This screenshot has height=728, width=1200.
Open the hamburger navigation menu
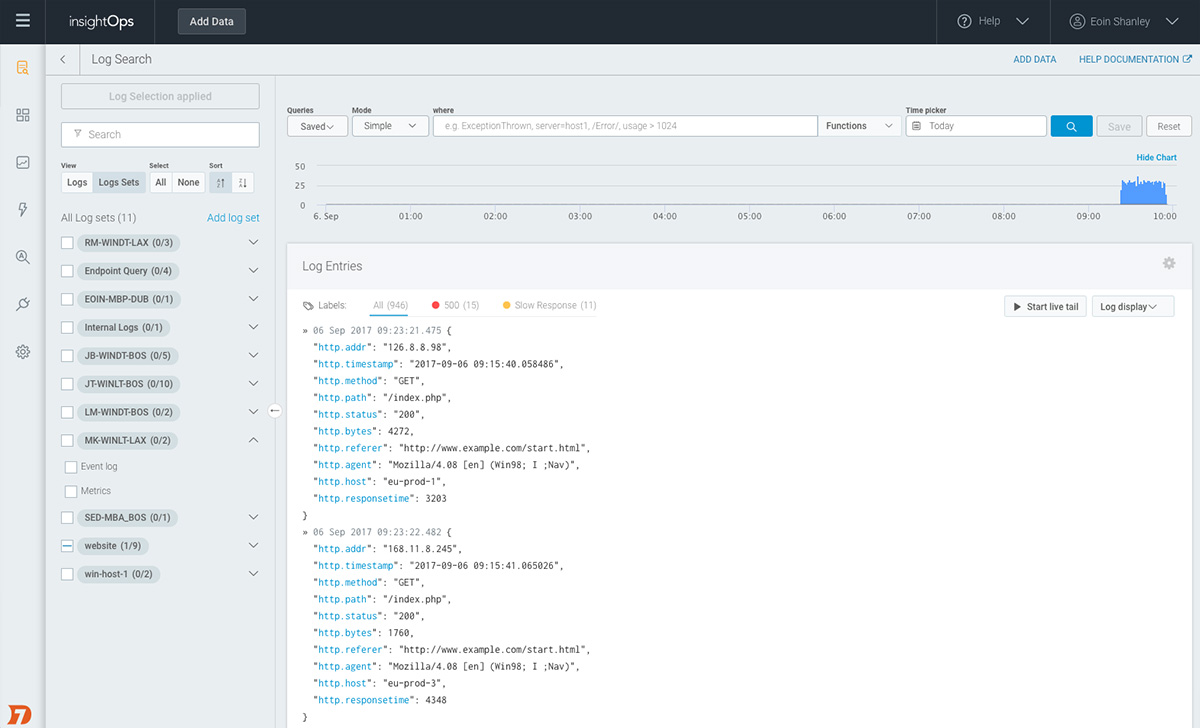(22, 21)
